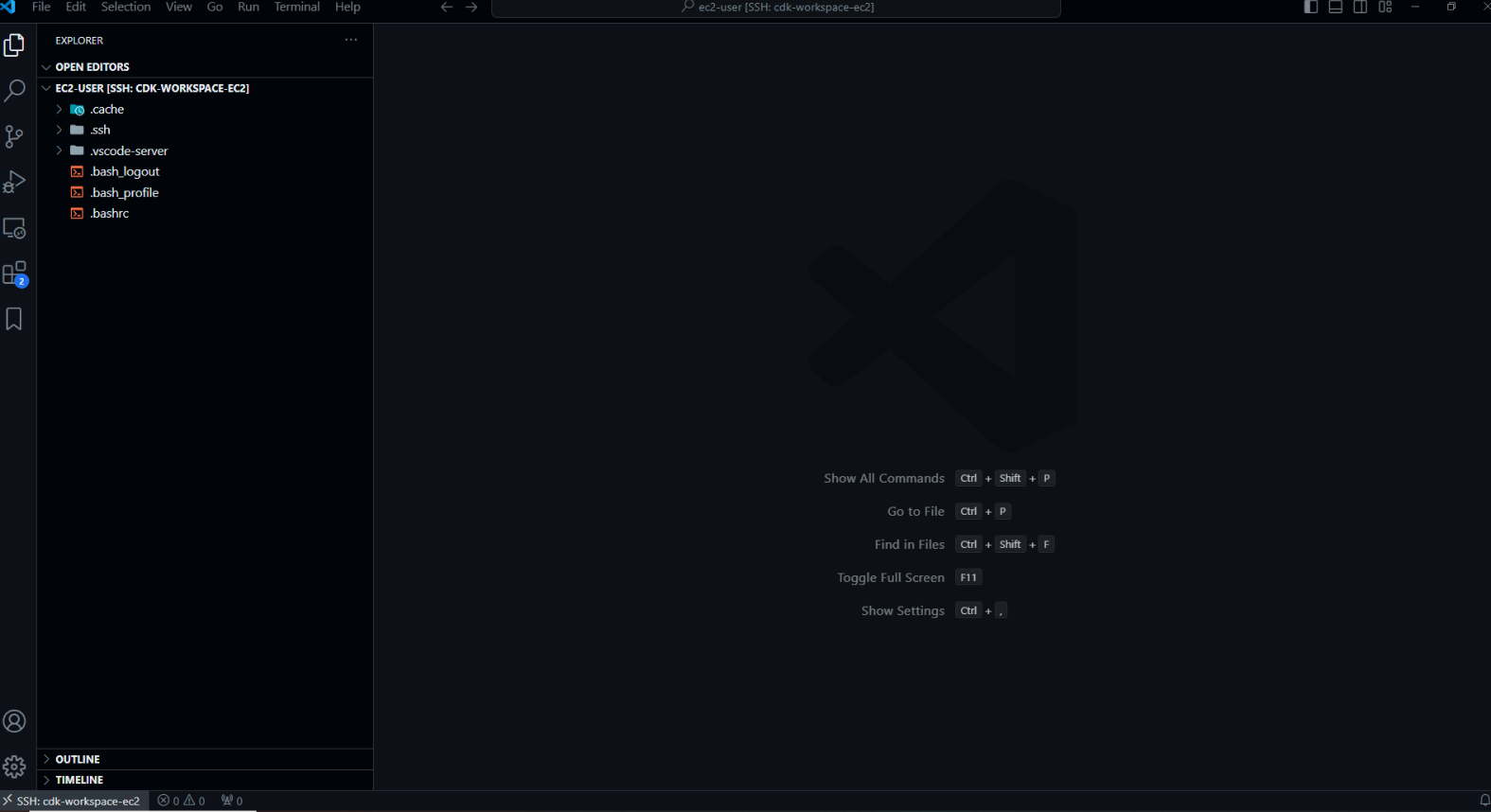Click .cache folder icon
The height and width of the screenshot is (812, 1491).
click(x=78, y=109)
